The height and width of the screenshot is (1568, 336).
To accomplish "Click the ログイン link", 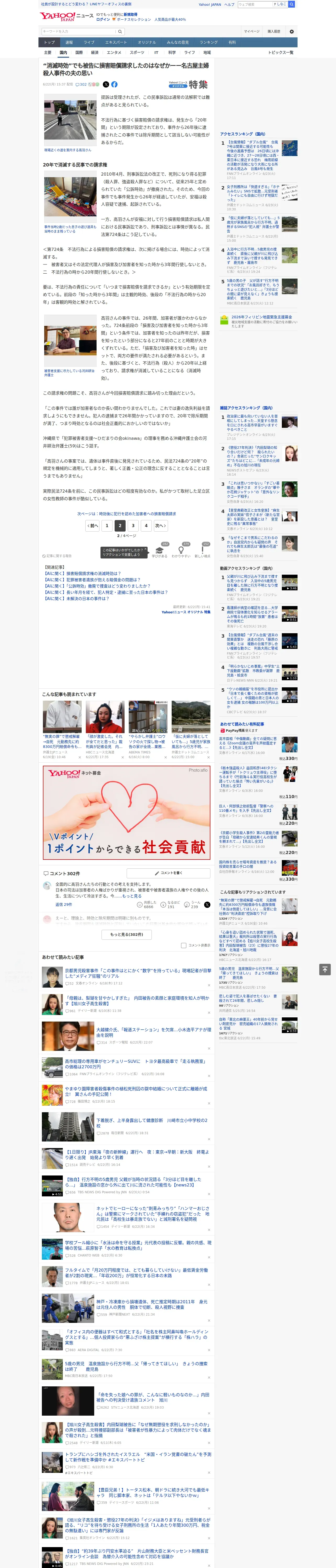I will [103, 20].
